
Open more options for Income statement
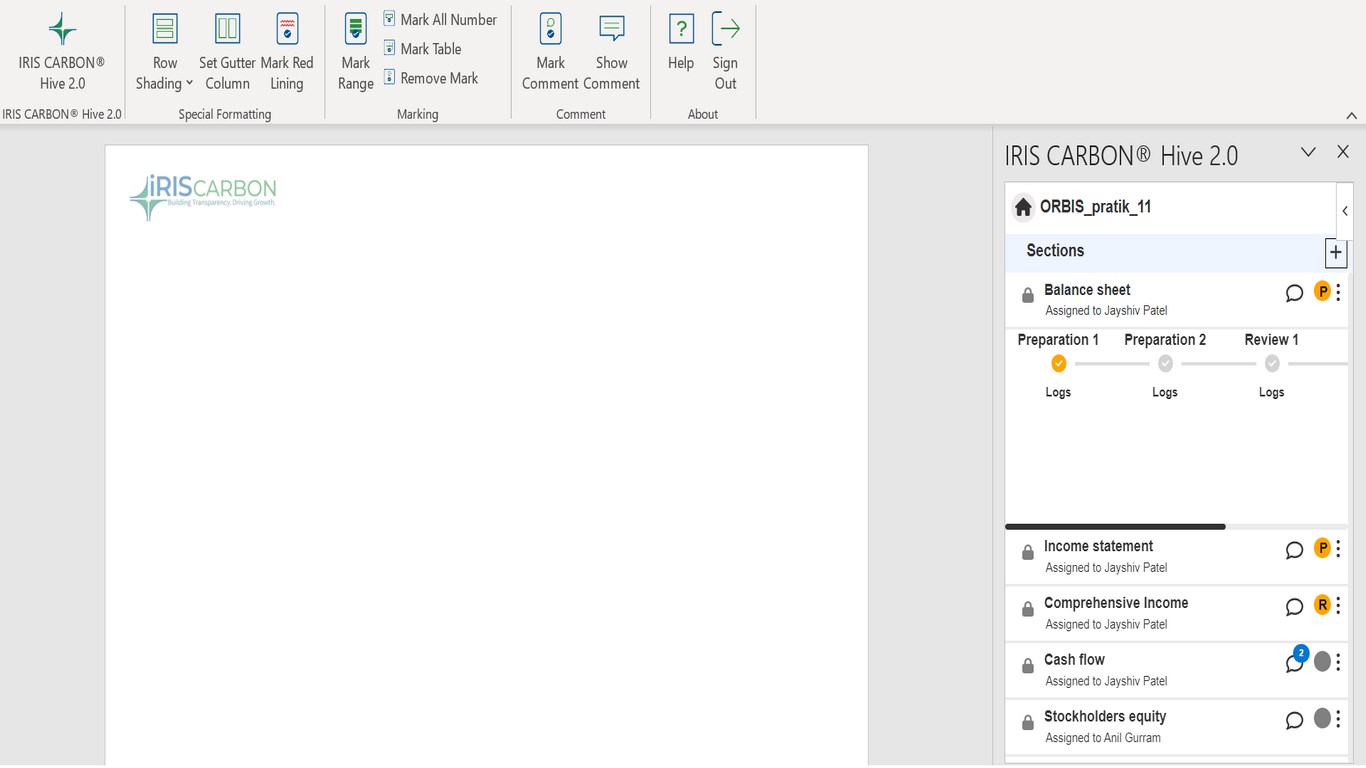pos(1339,548)
